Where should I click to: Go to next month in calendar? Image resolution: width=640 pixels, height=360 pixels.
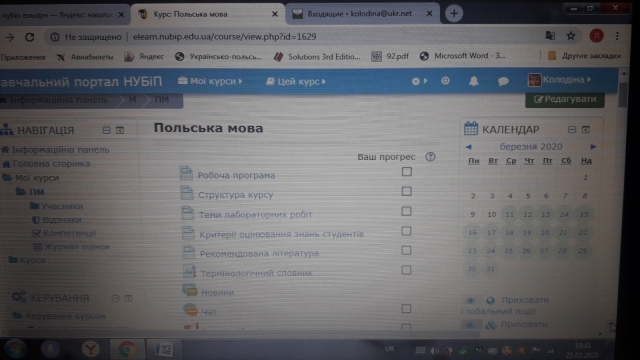point(593,147)
